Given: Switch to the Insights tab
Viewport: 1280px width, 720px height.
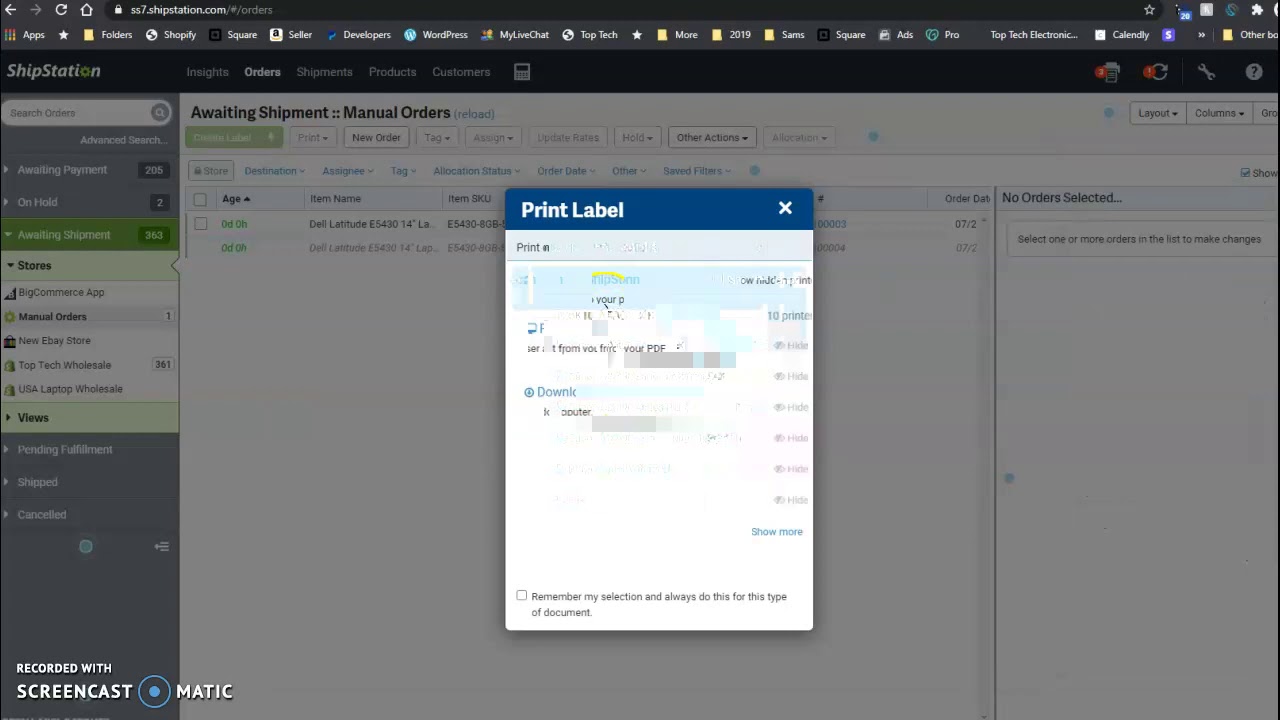Looking at the screenshot, I should [207, 72].
